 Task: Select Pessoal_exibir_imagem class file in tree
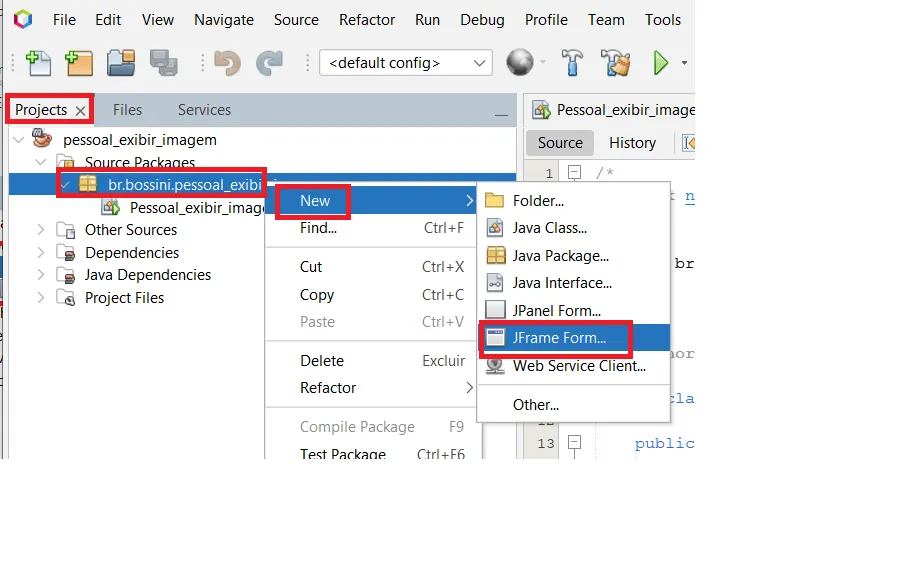[197, 207]
